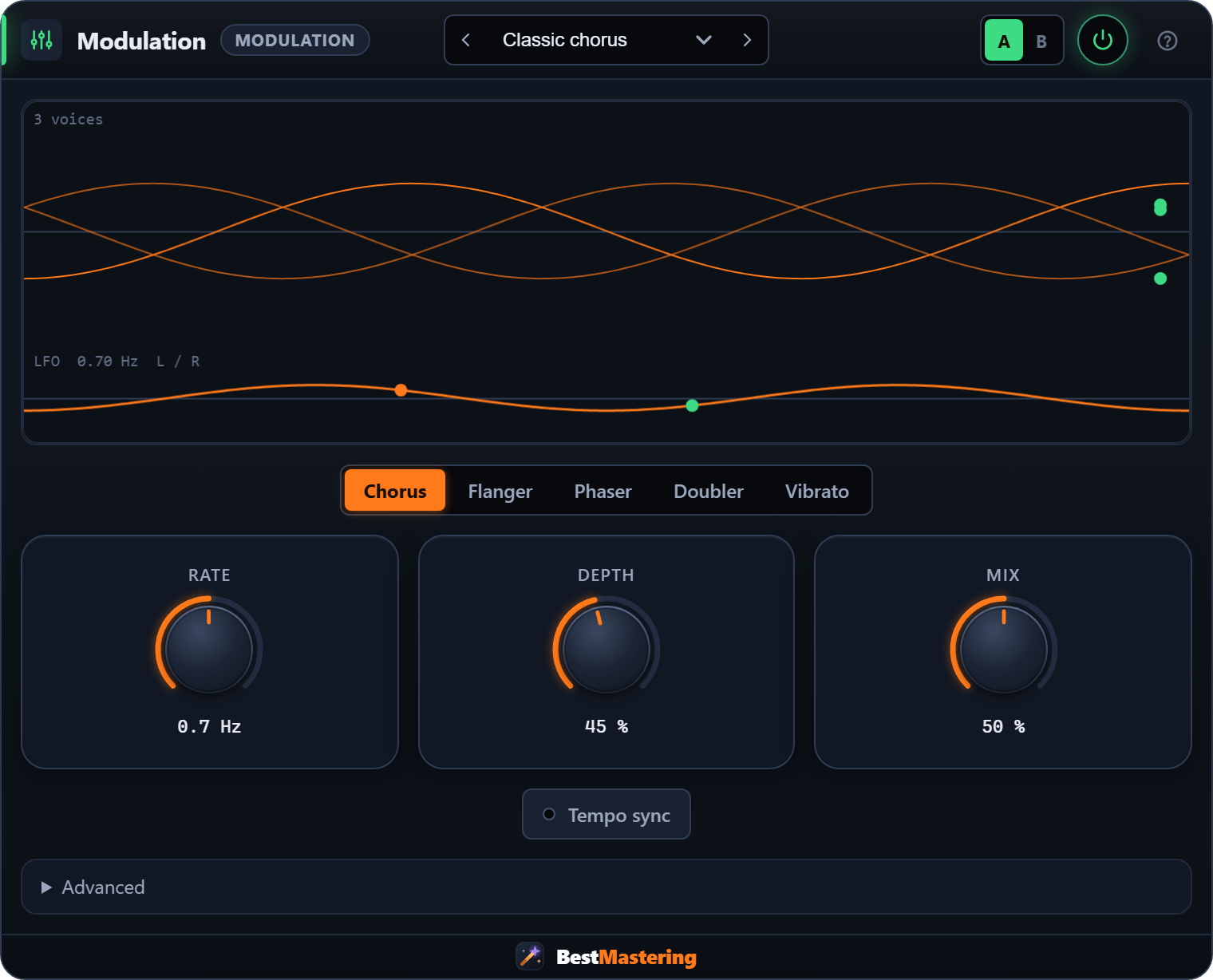Click the LFO 0.70 Hz readout

point(86,361)
